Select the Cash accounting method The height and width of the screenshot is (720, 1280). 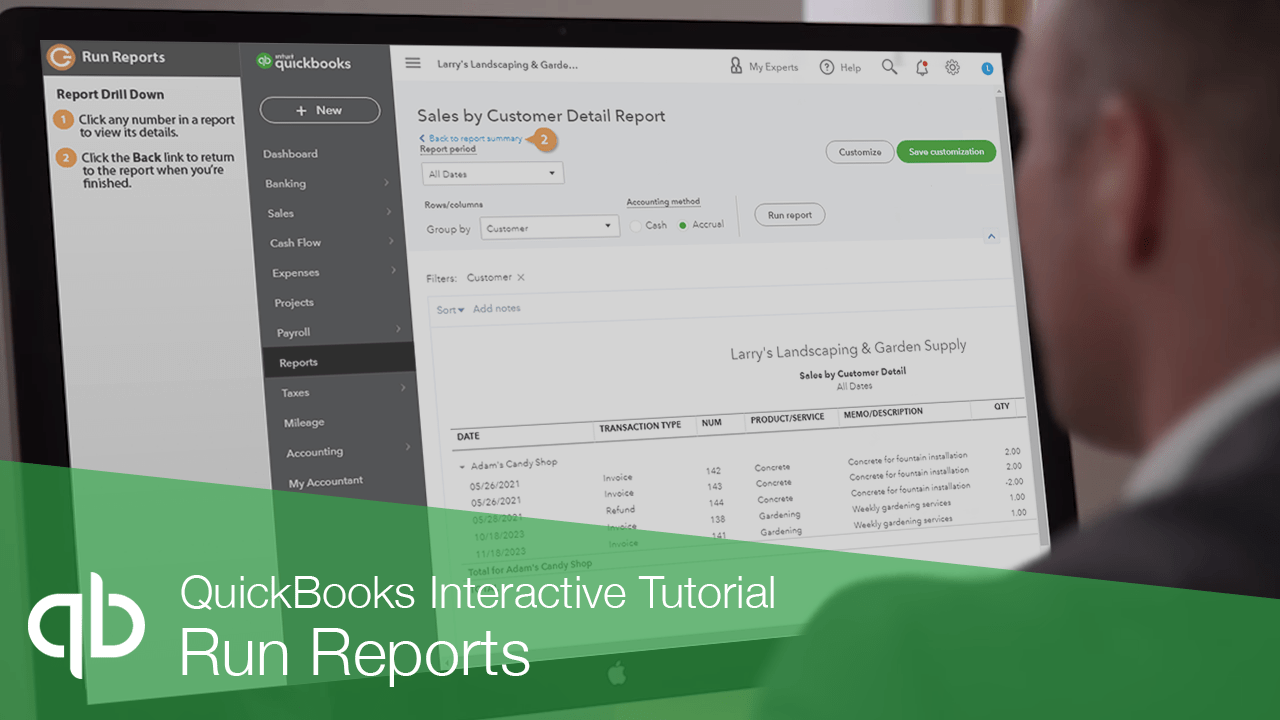coord(635,226)
